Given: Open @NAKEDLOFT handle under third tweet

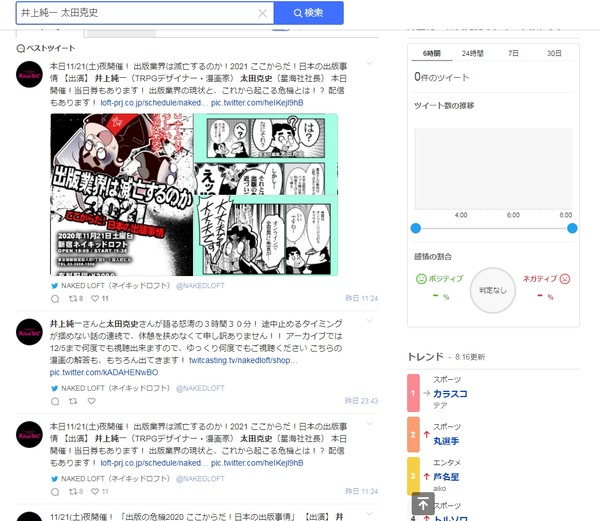Looking at the screenshot, I should 200,479.
